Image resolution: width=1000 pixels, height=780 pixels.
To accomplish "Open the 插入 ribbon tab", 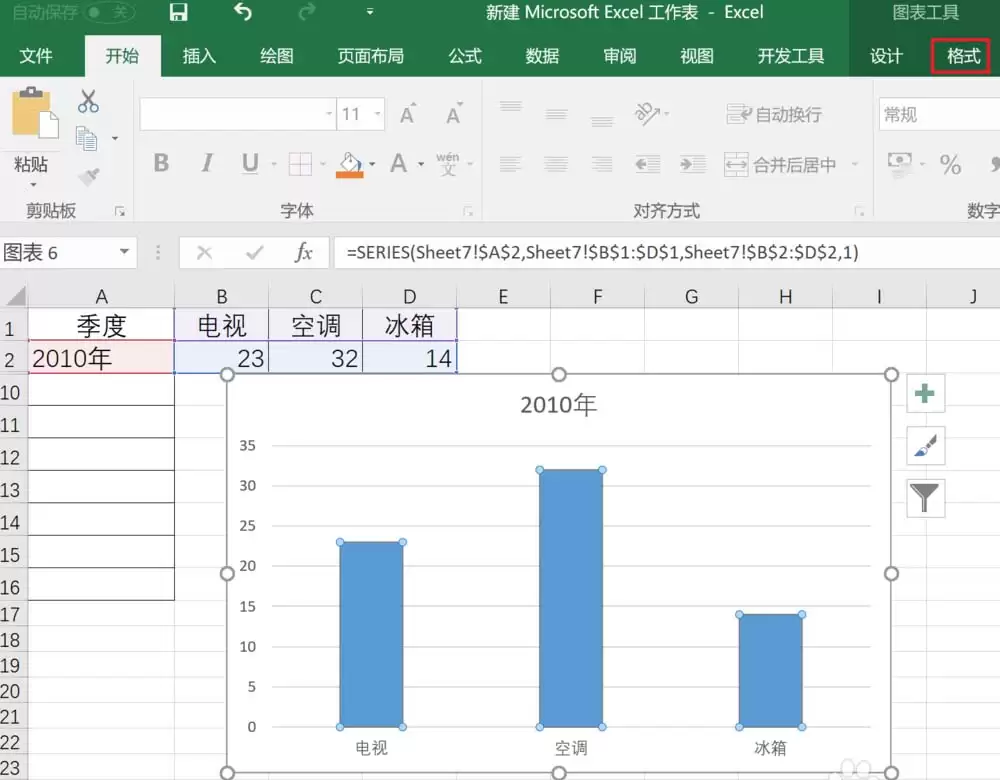I will (199, 56).
